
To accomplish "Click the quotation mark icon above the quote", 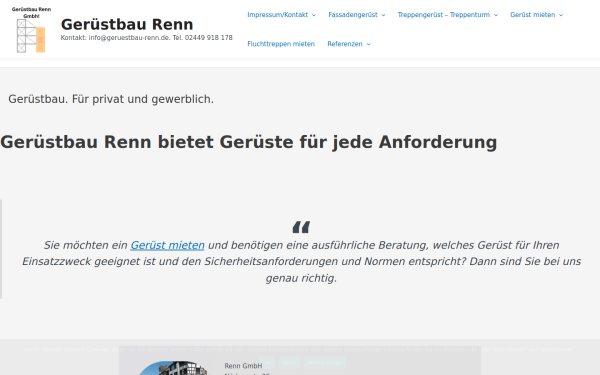I will (x=301, y=227).
